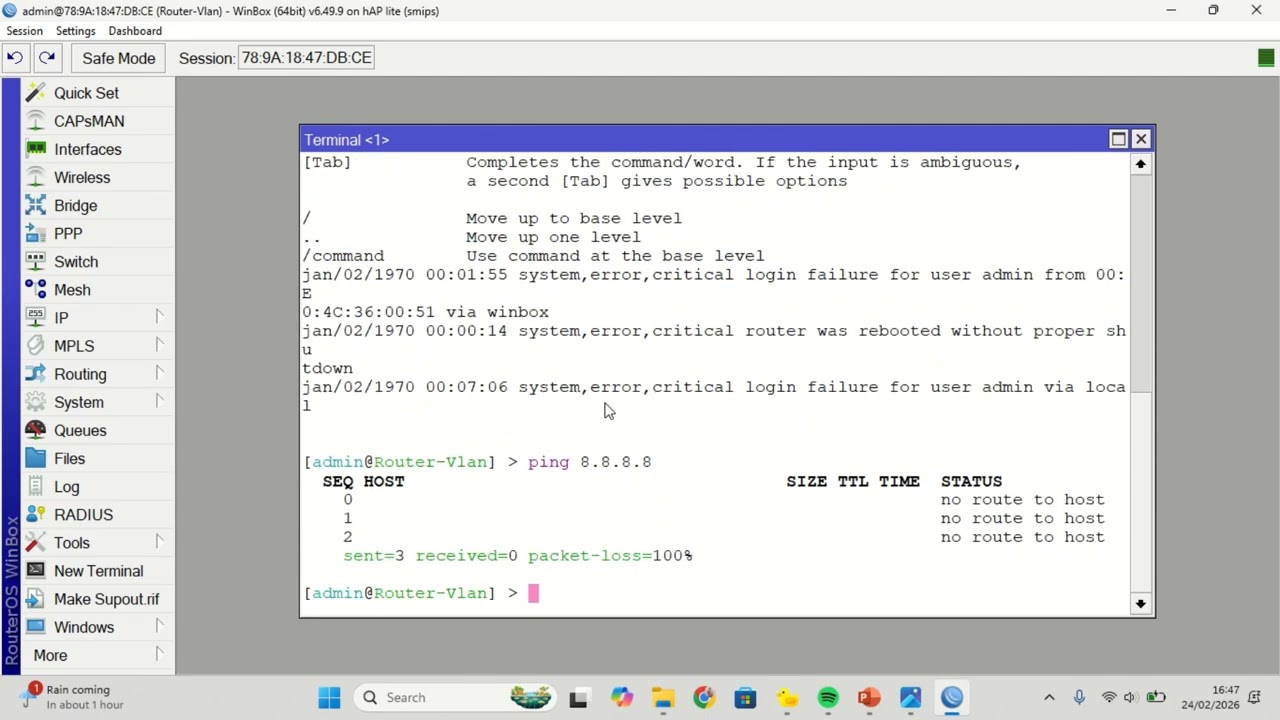Expand the IP submenu arrow
This screenshot has width=1280, height=720.
159,317
